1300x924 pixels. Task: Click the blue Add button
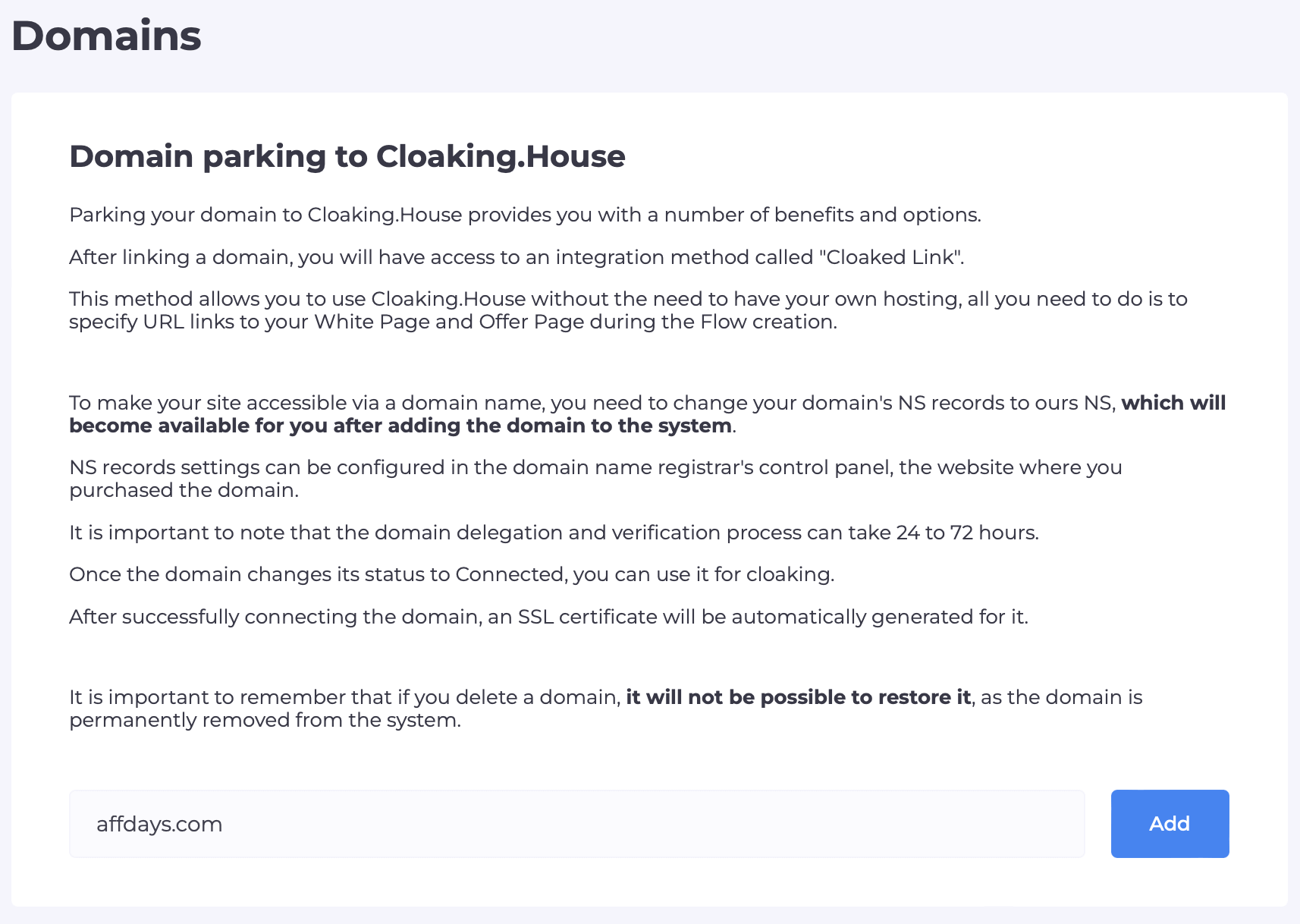click(x=1170, y=824)
